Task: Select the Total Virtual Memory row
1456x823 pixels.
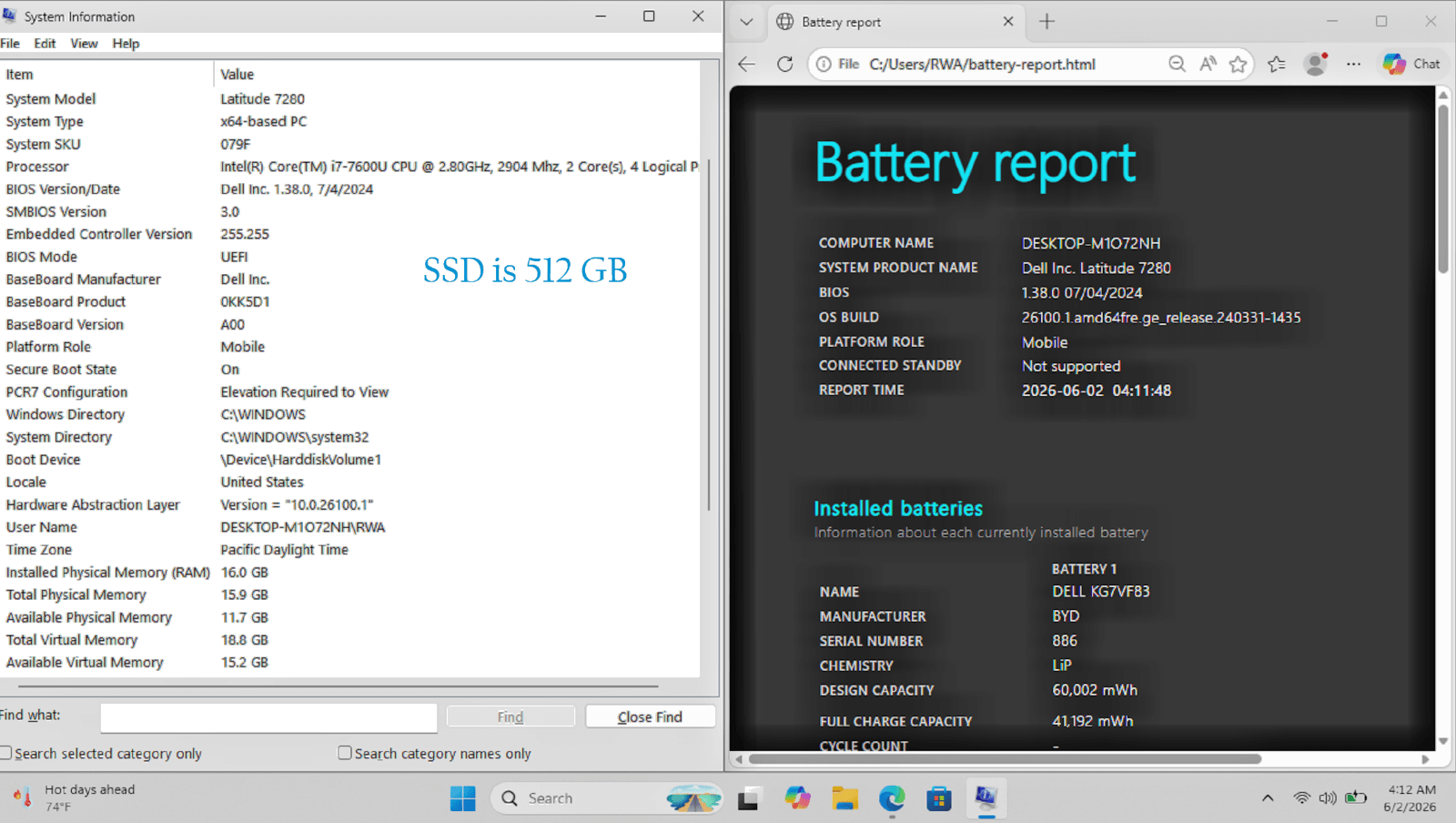Action: click(350, 640)
